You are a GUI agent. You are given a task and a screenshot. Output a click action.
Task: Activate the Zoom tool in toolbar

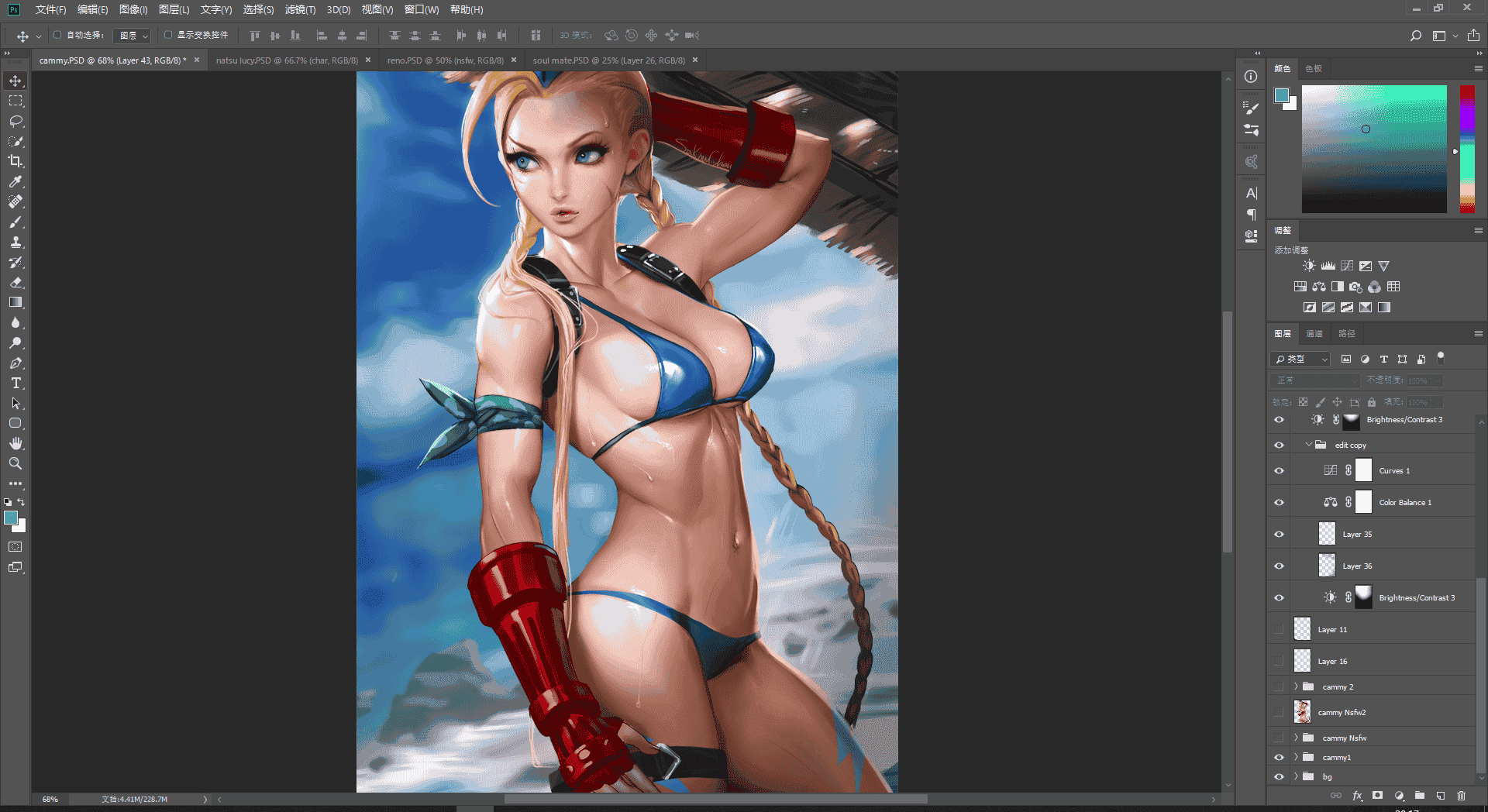[x=15, y=463]
